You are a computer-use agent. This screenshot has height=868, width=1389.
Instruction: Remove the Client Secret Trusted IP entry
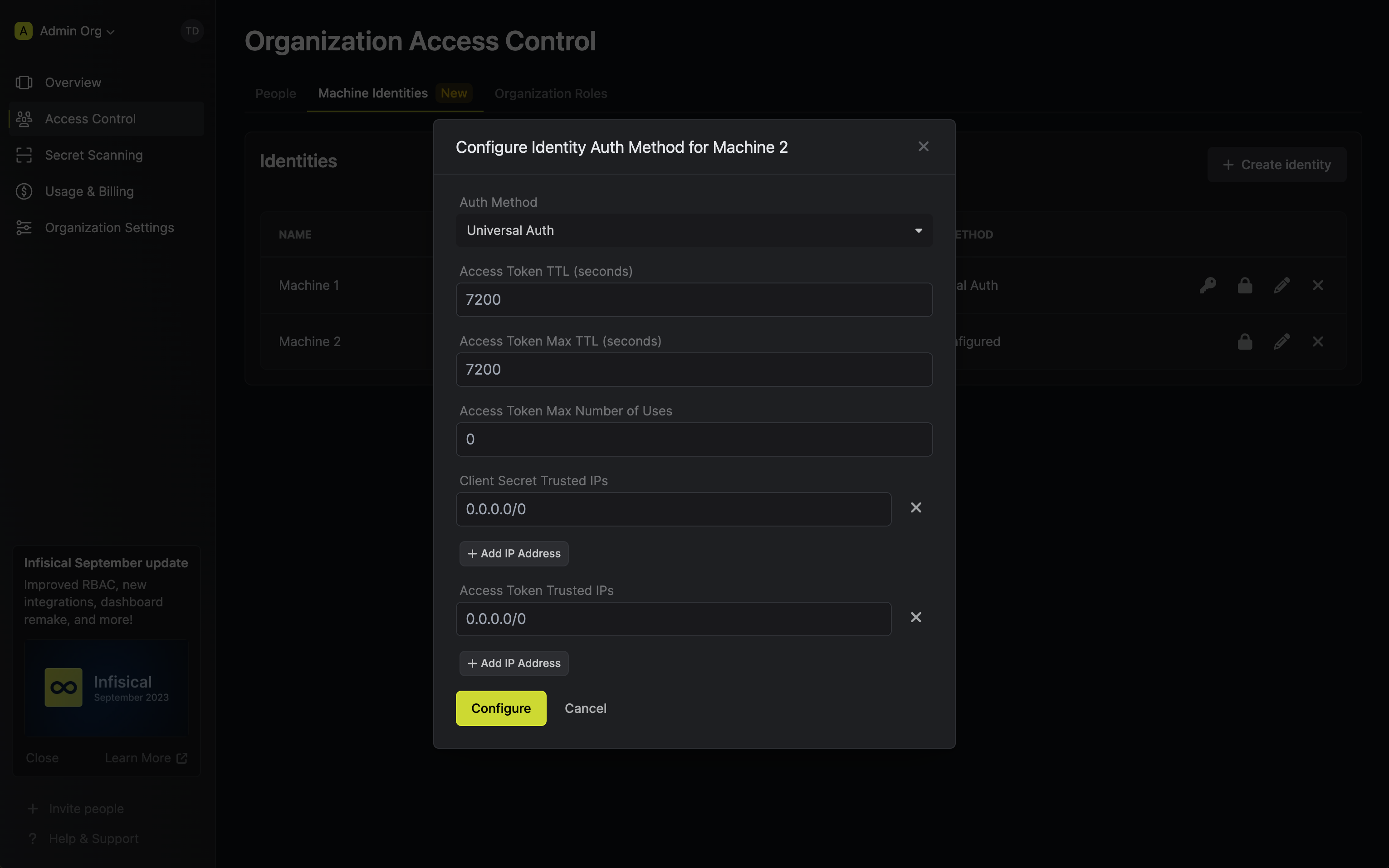click(x=916, y=507)
